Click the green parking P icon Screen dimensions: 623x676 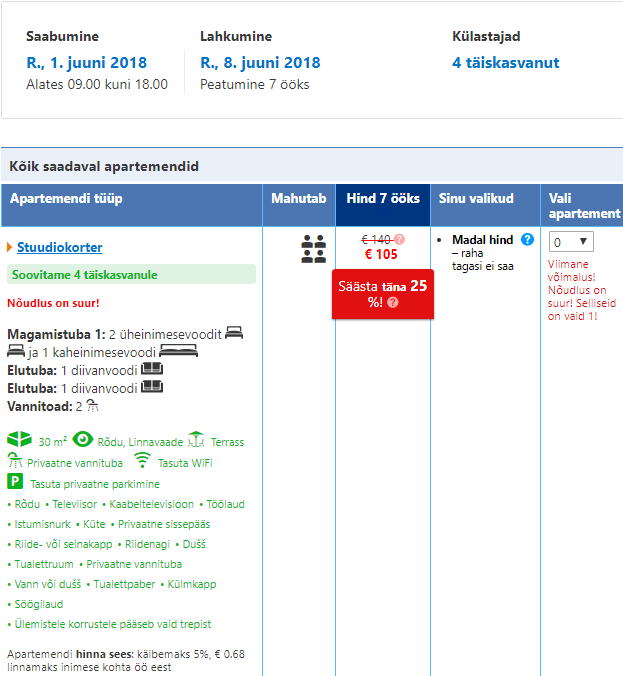pyautogui.click(x=15, y=481)
